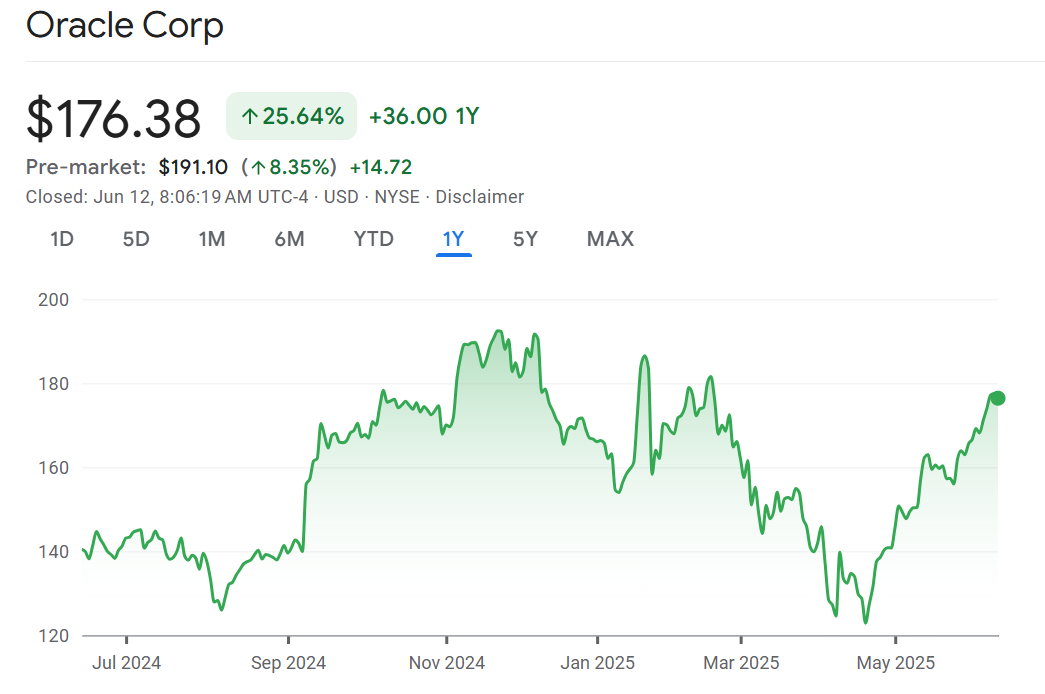Click the green endpoint dot on the chart line
The height and width of the screenshot is (694, 1045).
pyautogui.click(x=997, y=398)
